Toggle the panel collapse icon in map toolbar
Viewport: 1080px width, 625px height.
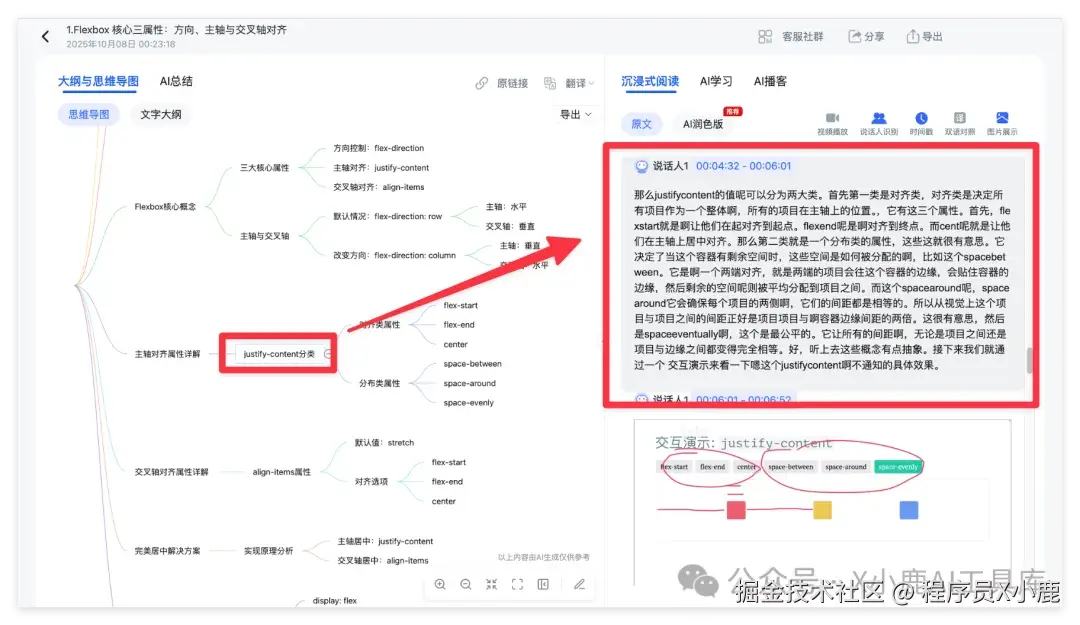click(x=545, y=584)
